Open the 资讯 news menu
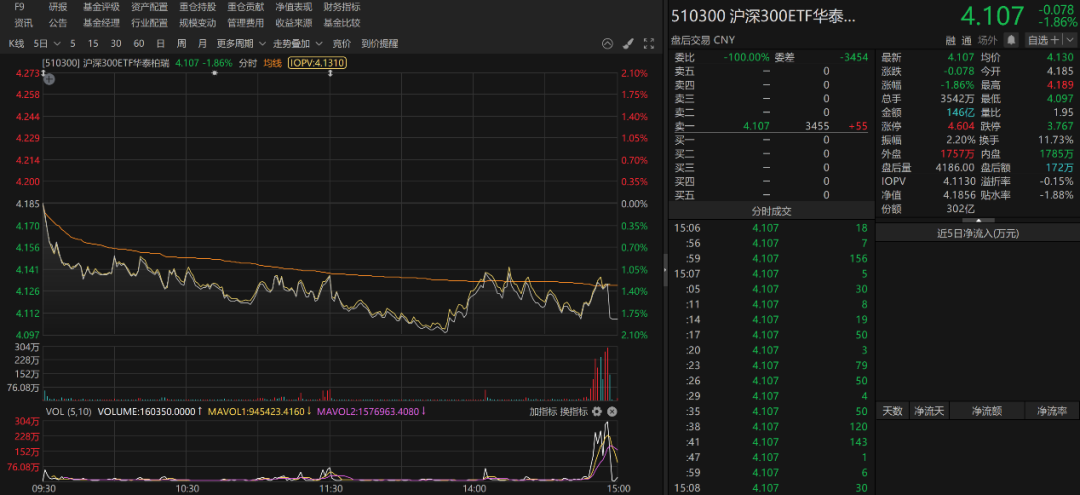Image resolution: width=1080 pixels, height=495 pixels. (23, 23)
